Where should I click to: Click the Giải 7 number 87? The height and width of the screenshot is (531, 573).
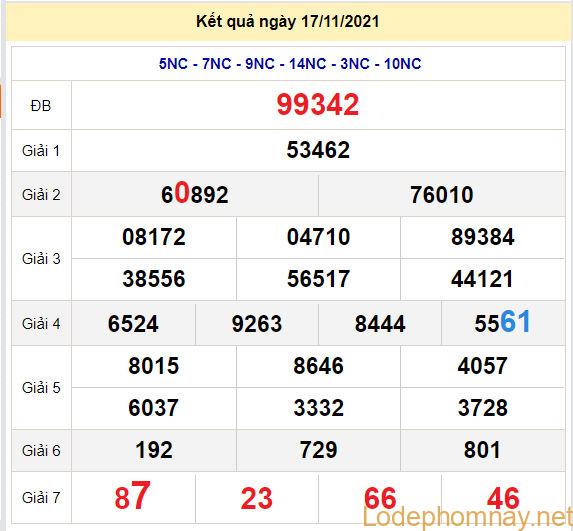132,496
